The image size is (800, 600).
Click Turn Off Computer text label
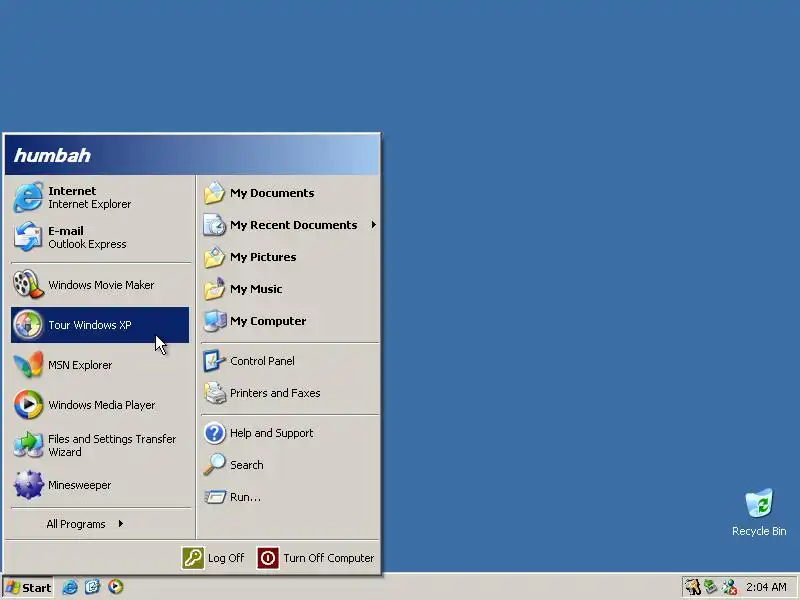(329, 558)
